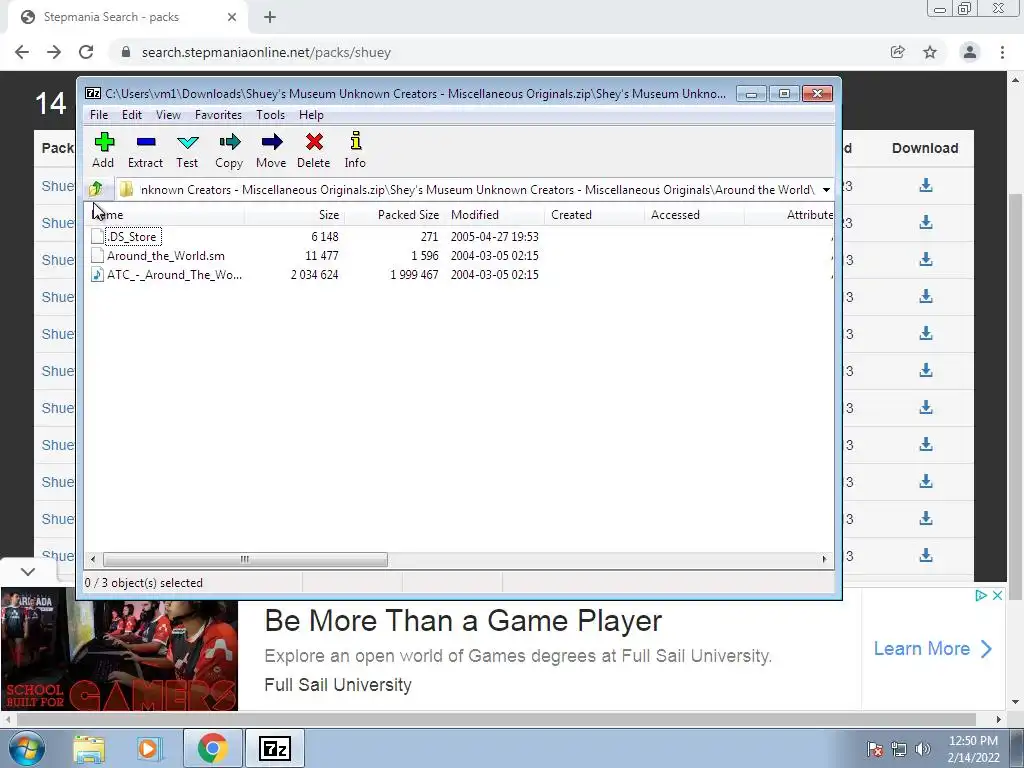Click the Attributes column header
1024x768 pixels.
790,215
